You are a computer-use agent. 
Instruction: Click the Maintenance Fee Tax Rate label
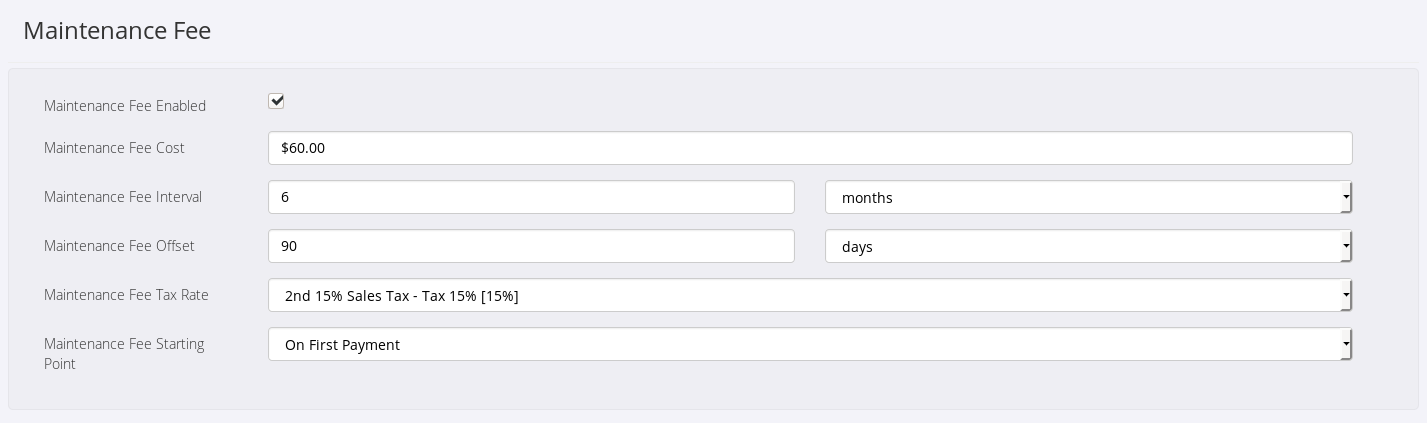click(x=126, y=295)
